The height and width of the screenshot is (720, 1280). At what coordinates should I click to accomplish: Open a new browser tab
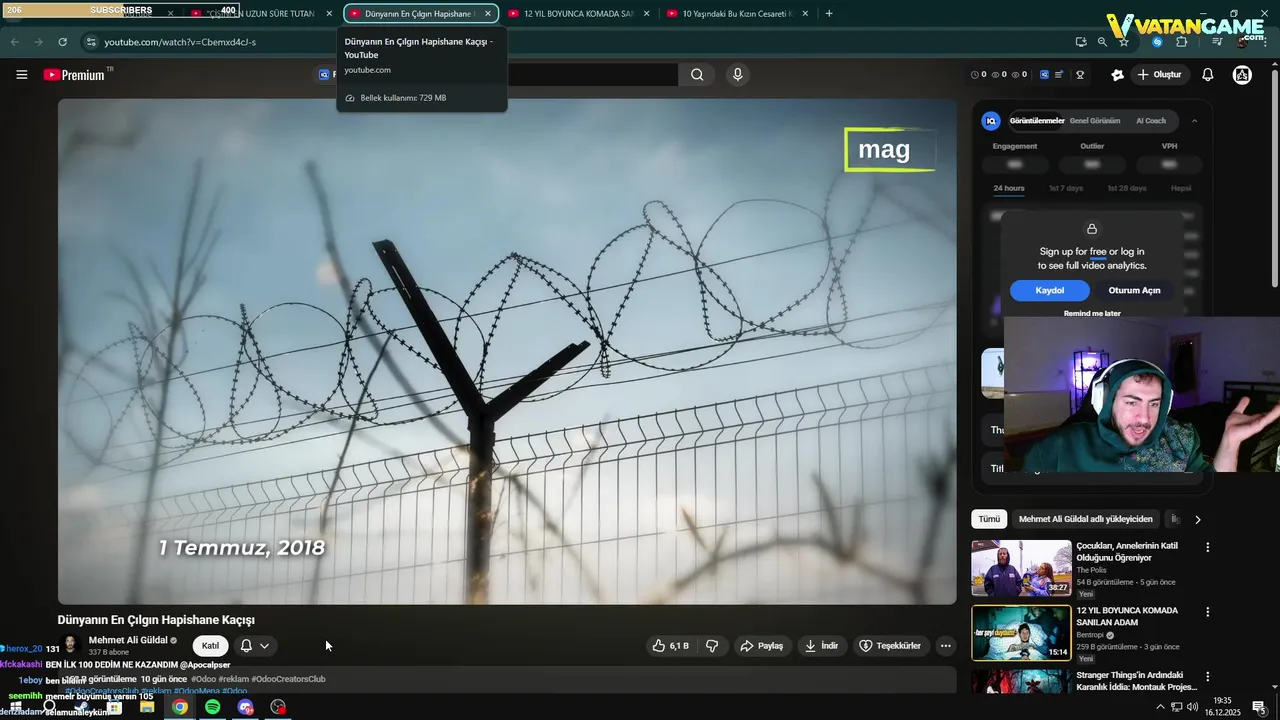(x=829, y=14)
